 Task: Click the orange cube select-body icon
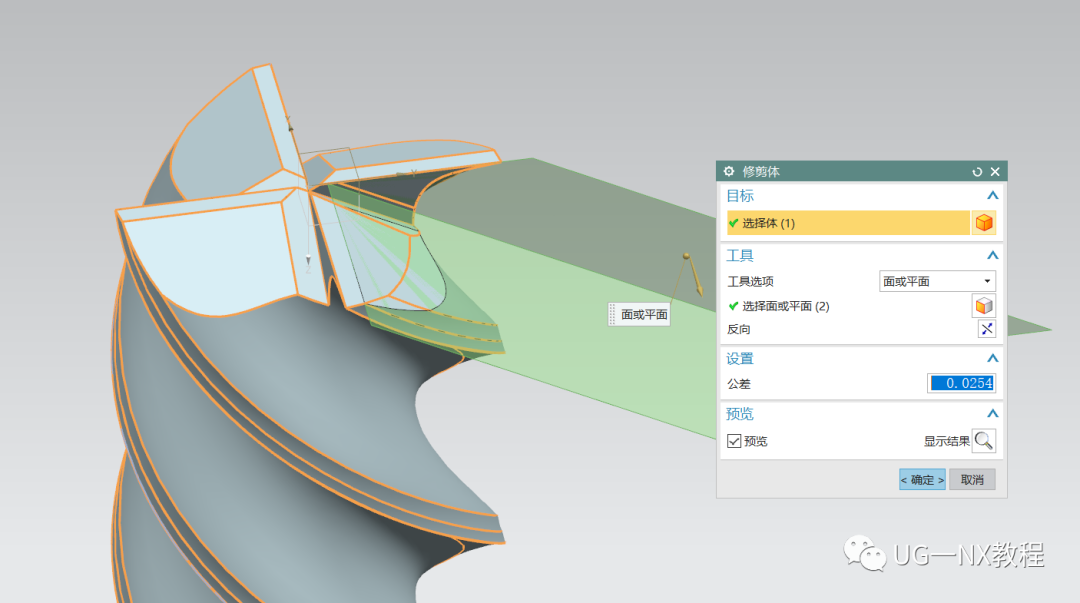[x=984, y=223]
